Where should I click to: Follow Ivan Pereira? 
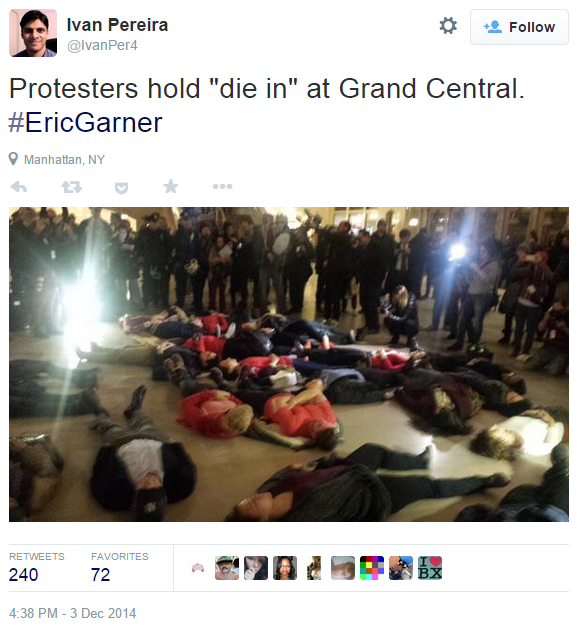coord(519,27)
